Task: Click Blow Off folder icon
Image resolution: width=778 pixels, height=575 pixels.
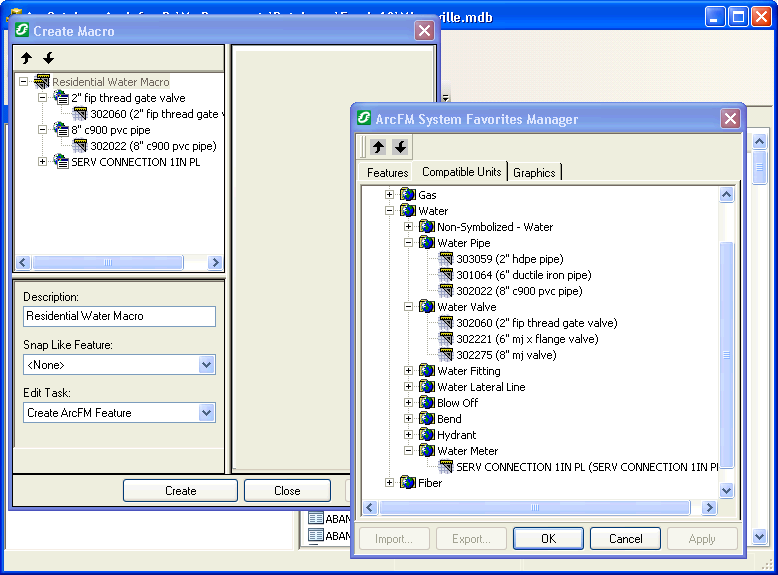Action: [x=427, y=402]
